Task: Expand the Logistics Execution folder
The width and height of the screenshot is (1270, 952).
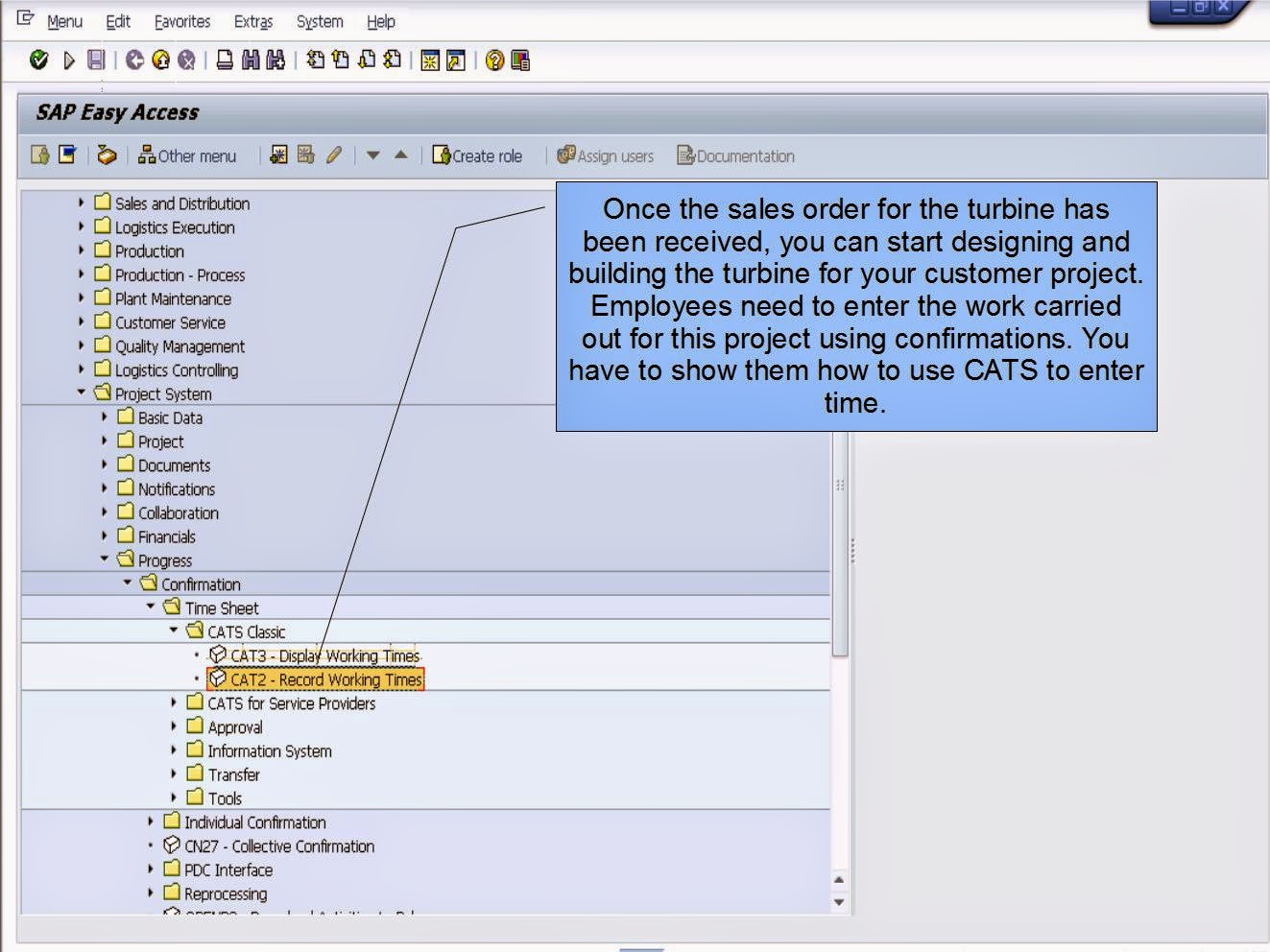Action: point(81,226)
